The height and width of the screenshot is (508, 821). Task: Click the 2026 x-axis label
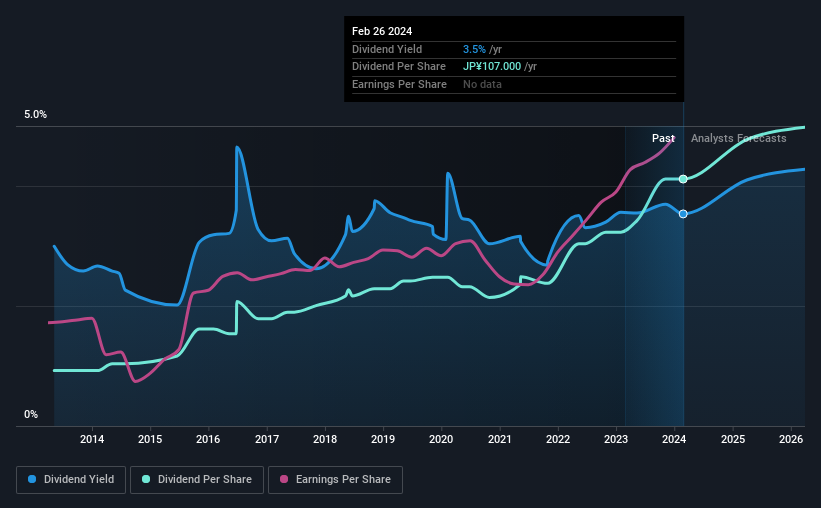(x=791, y=439)
